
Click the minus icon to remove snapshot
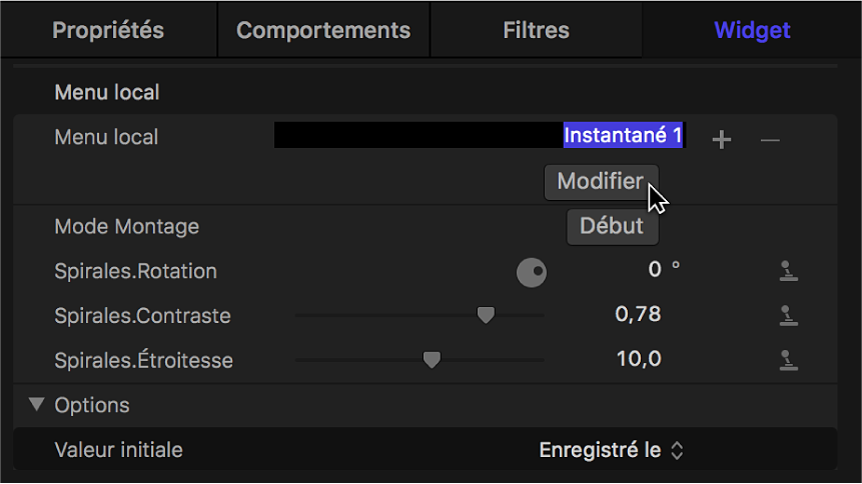770,140
